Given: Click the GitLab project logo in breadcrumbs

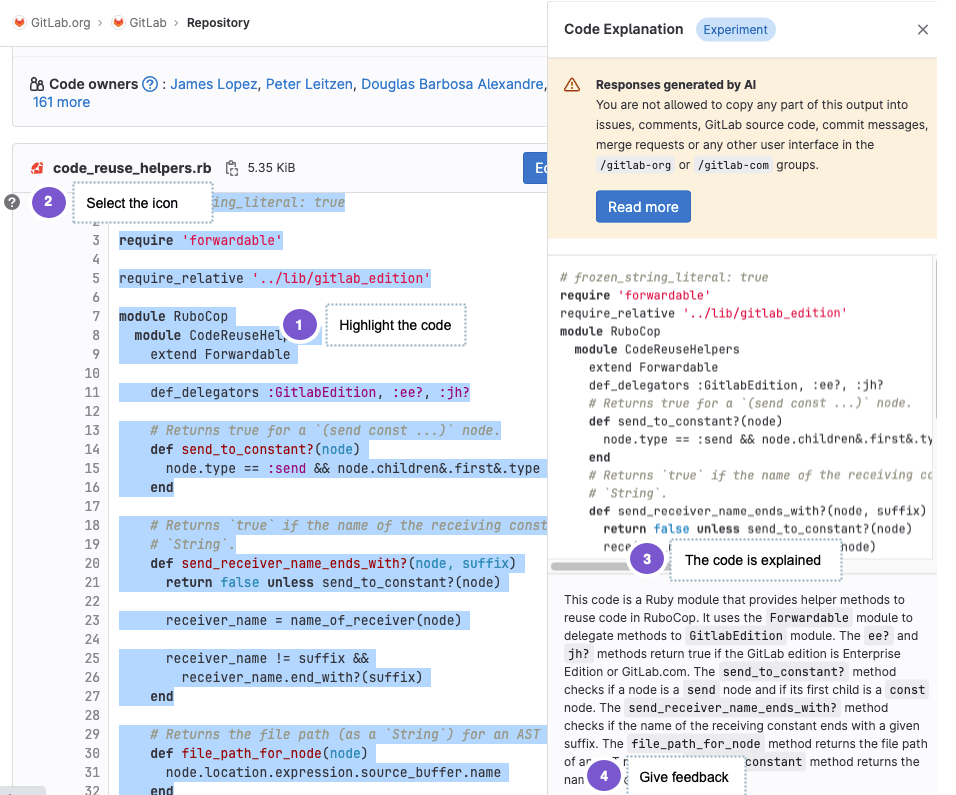Looking at the screenshot, I should (x=118, y=23).
